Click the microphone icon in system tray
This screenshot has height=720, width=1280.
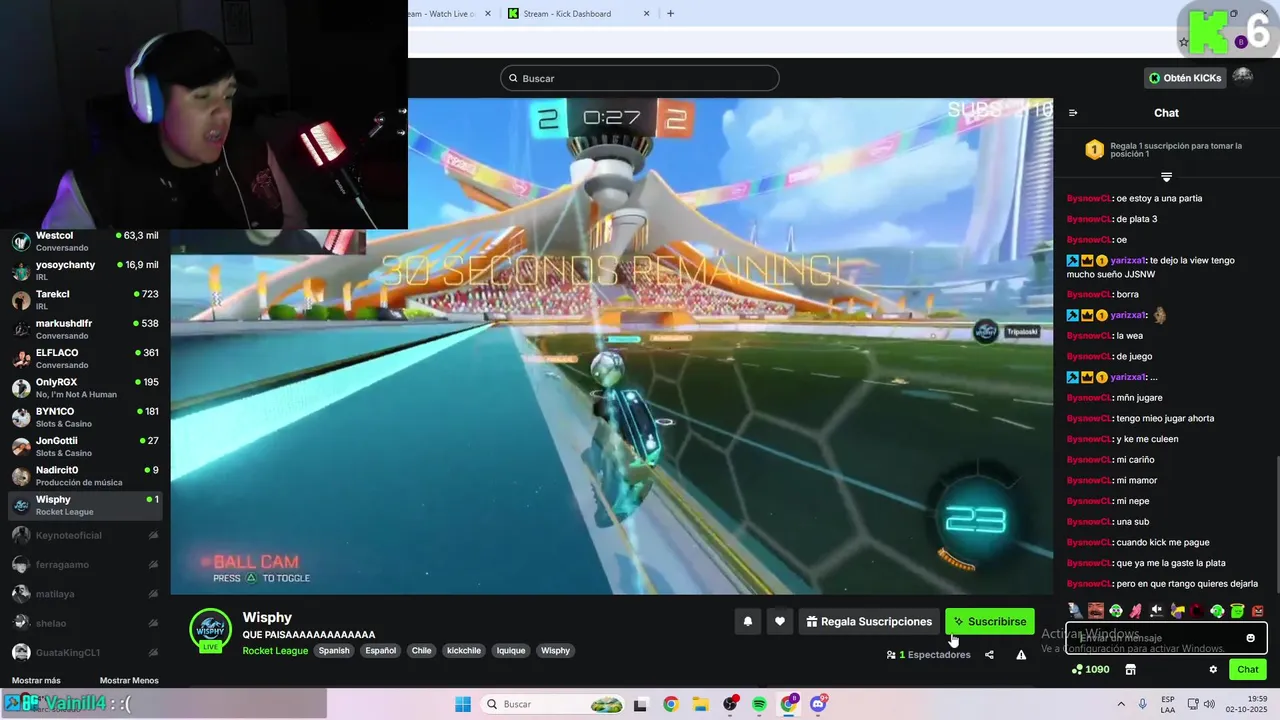click(x=1142, y=704)
